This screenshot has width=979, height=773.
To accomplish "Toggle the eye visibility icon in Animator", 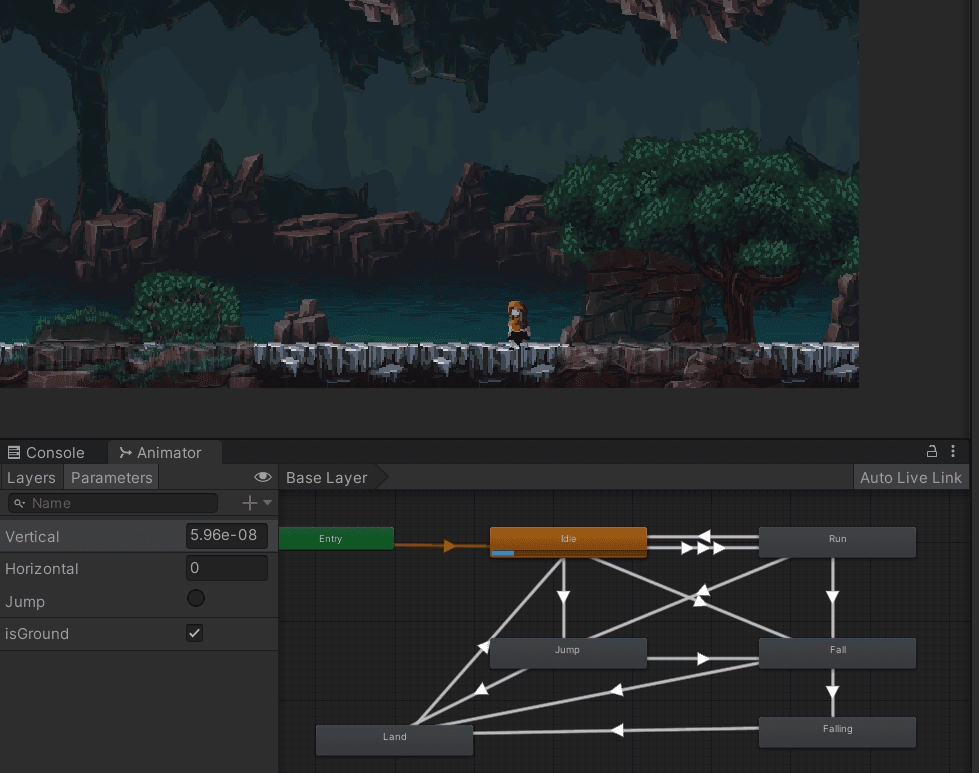I will [263, 477].
